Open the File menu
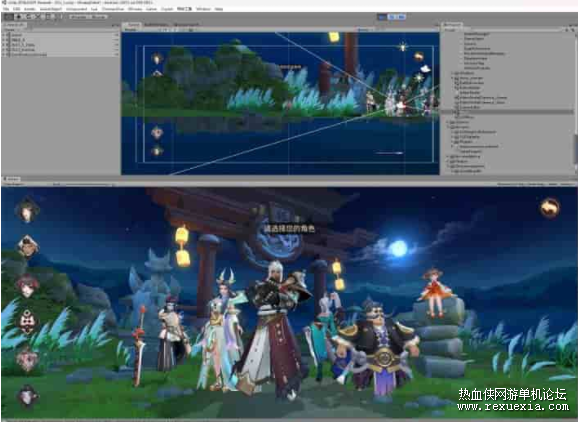The height and width of the screenshot is (422, 578). (6, 8)
